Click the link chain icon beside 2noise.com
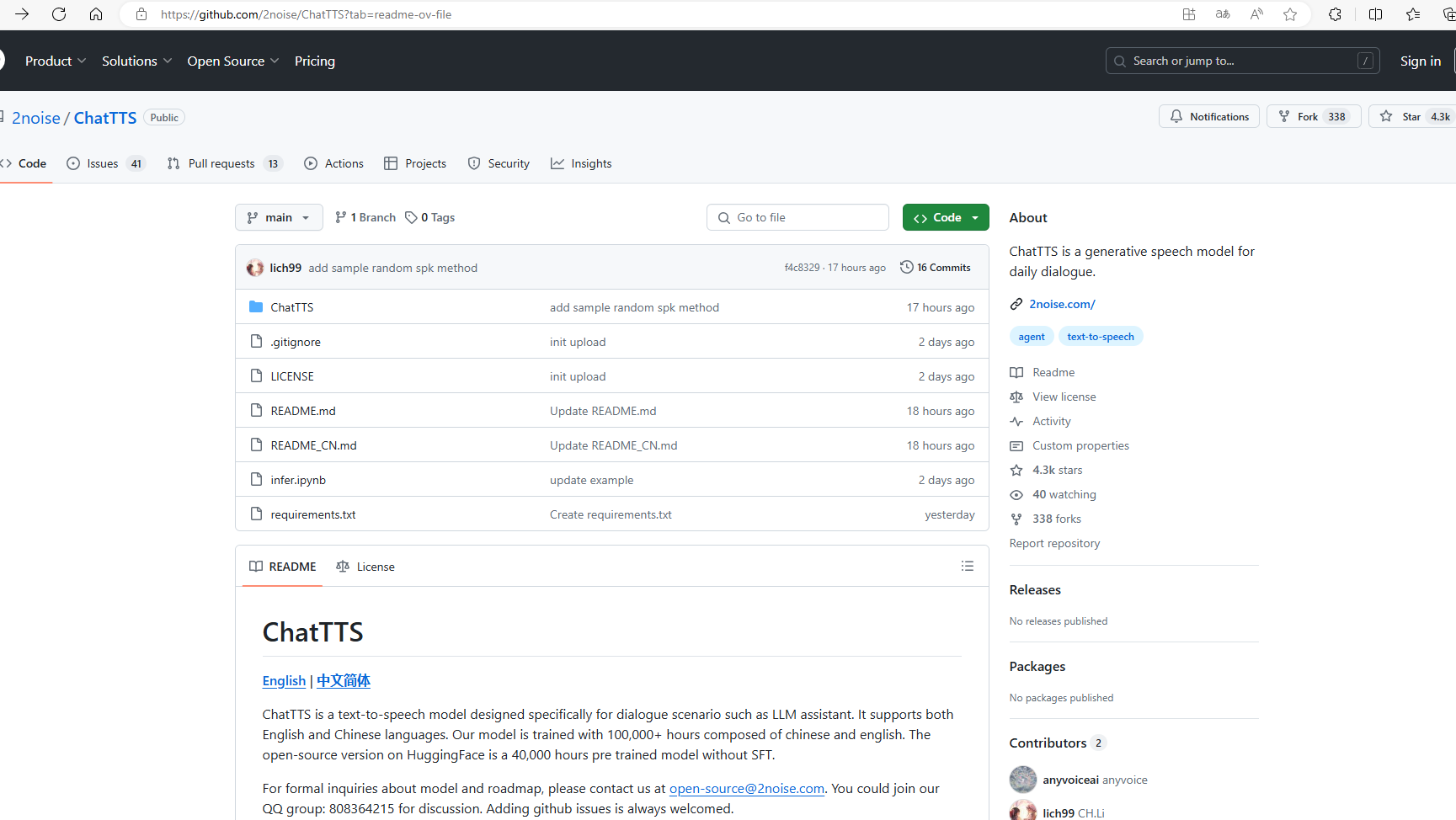Viewport: 1456px width, 820px height. (1016, 304)
